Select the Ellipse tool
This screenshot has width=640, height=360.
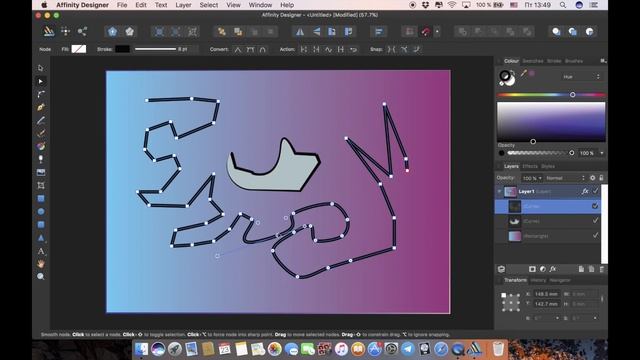[x=40, y=211]
